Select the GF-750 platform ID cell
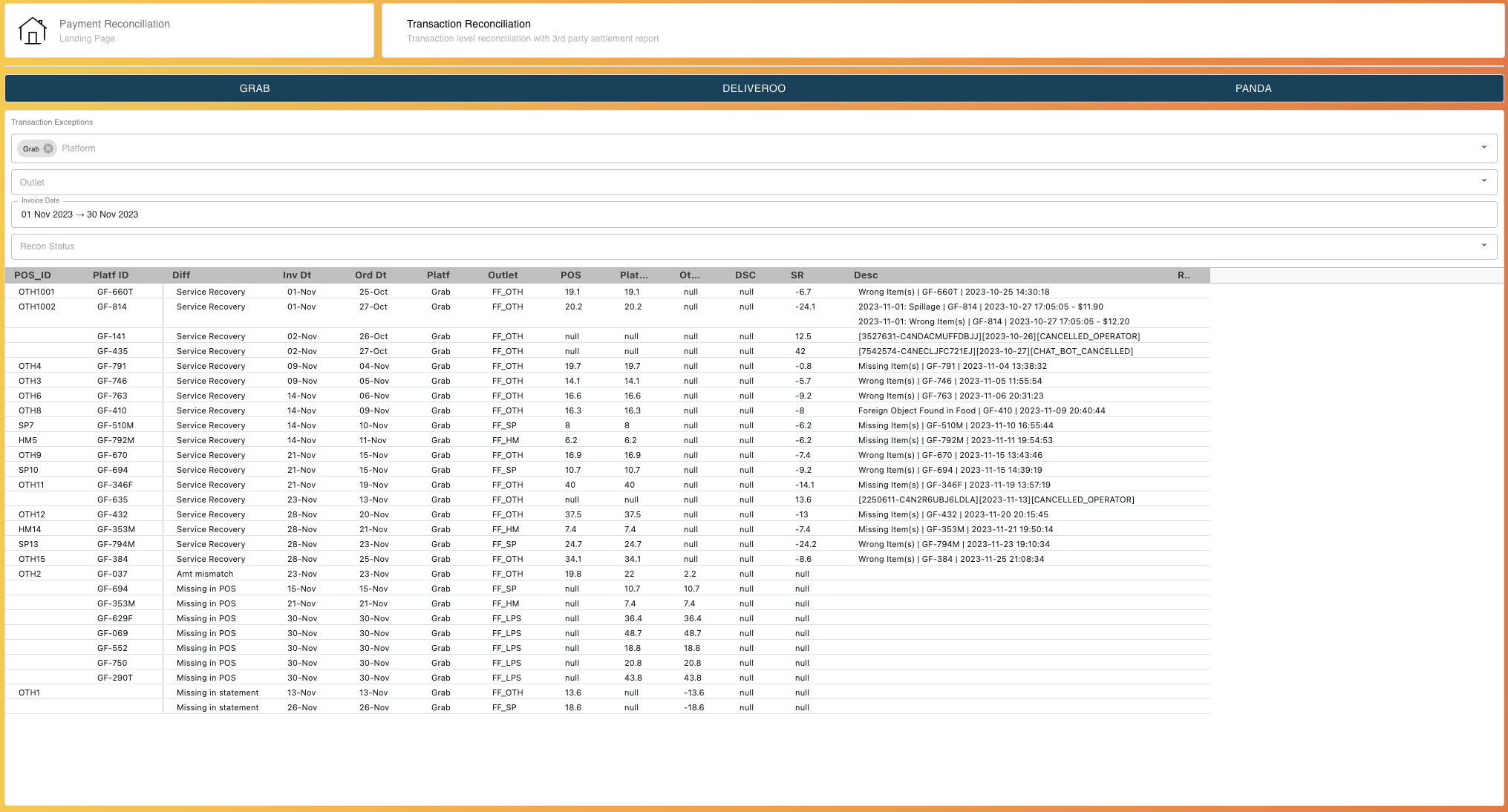The height and width of the screenshot is (812, 1508). click(x=112, y=663)
